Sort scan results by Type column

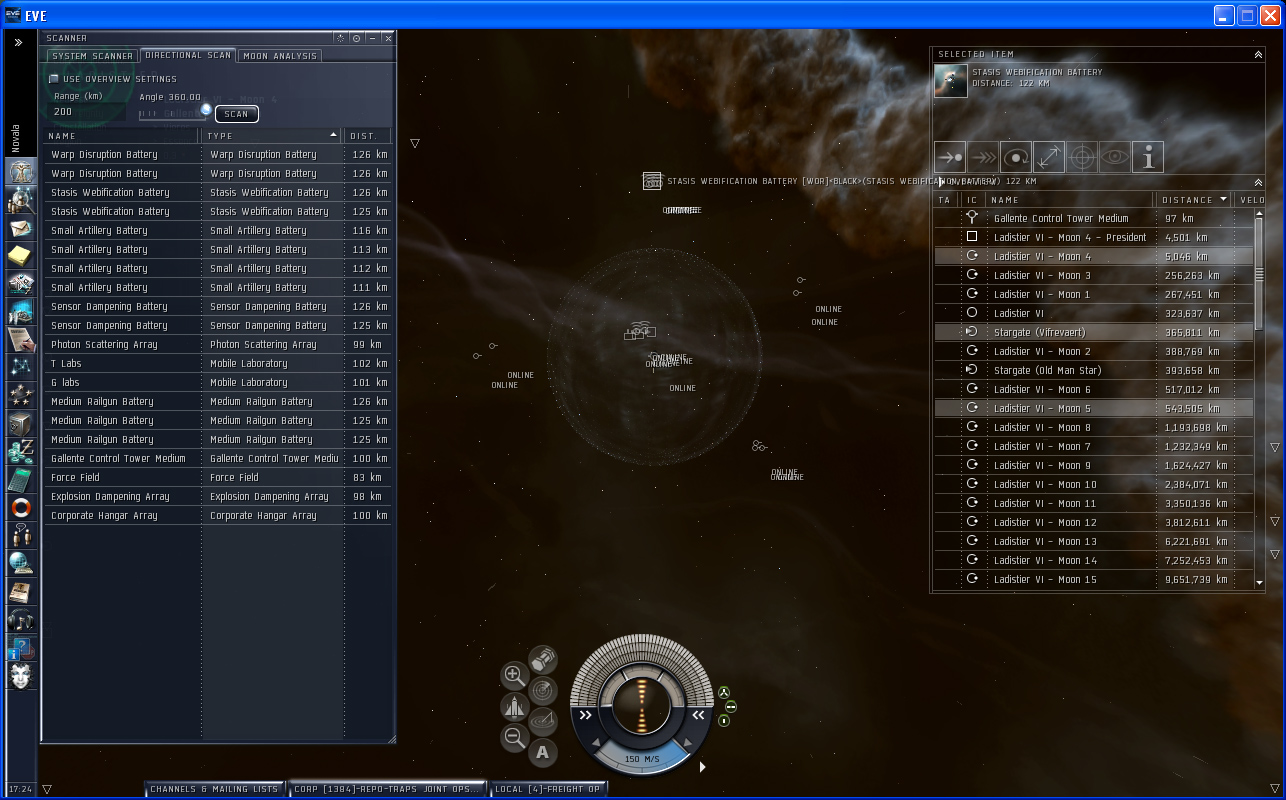[x=272, y=135]
